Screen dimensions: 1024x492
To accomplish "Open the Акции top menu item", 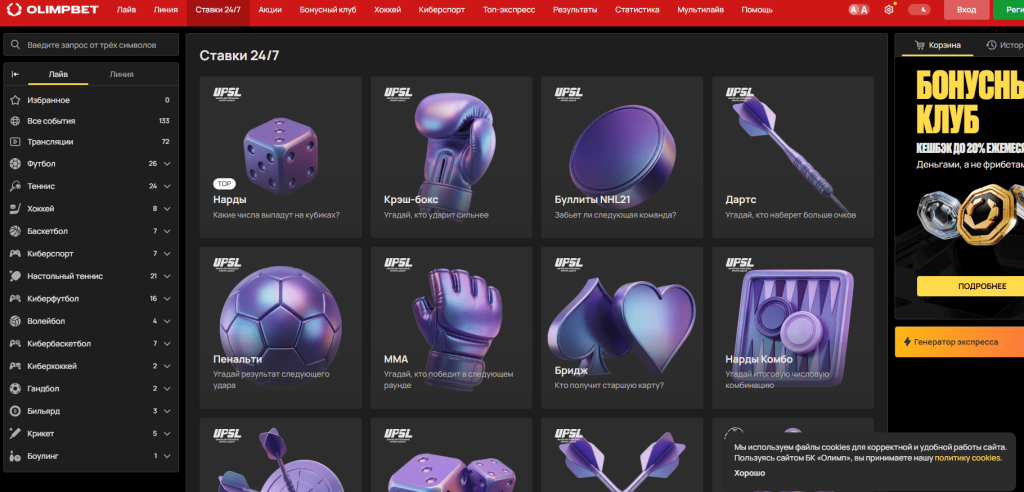I will coord(270,10).
